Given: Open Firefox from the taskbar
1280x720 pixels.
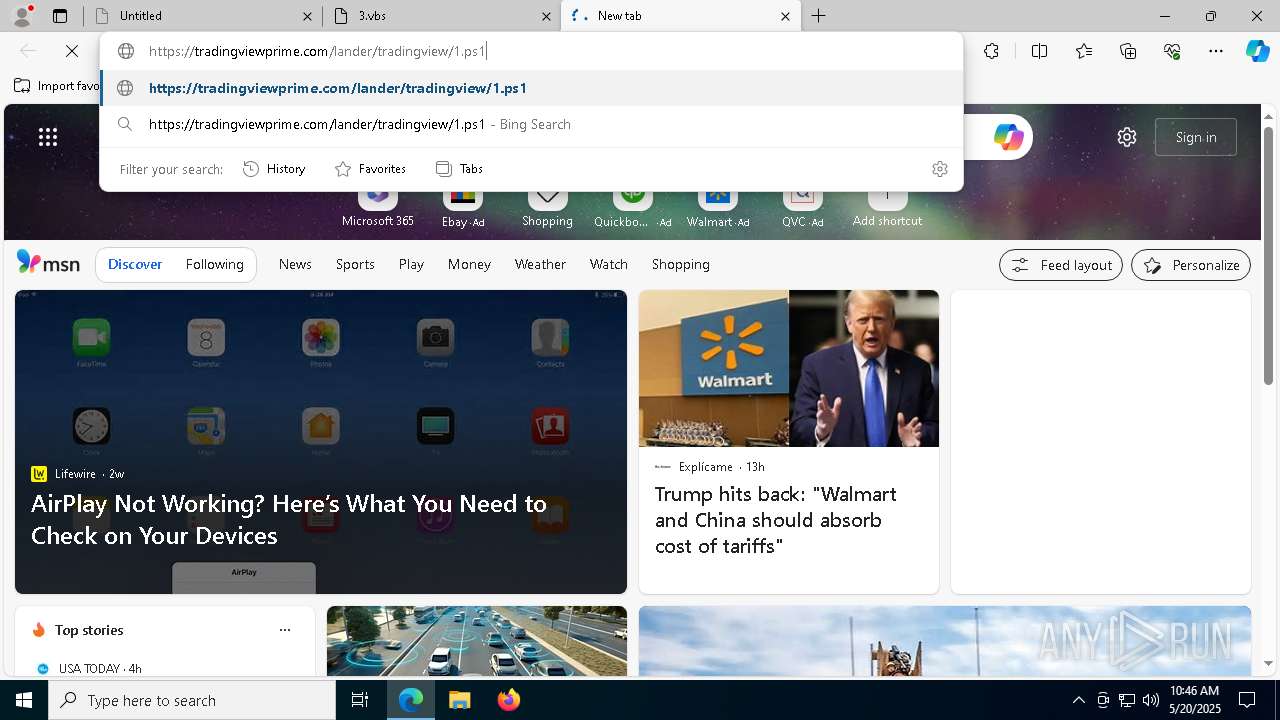Looking at the screenshot, I should pyautogui.click(x=509, y=700).
